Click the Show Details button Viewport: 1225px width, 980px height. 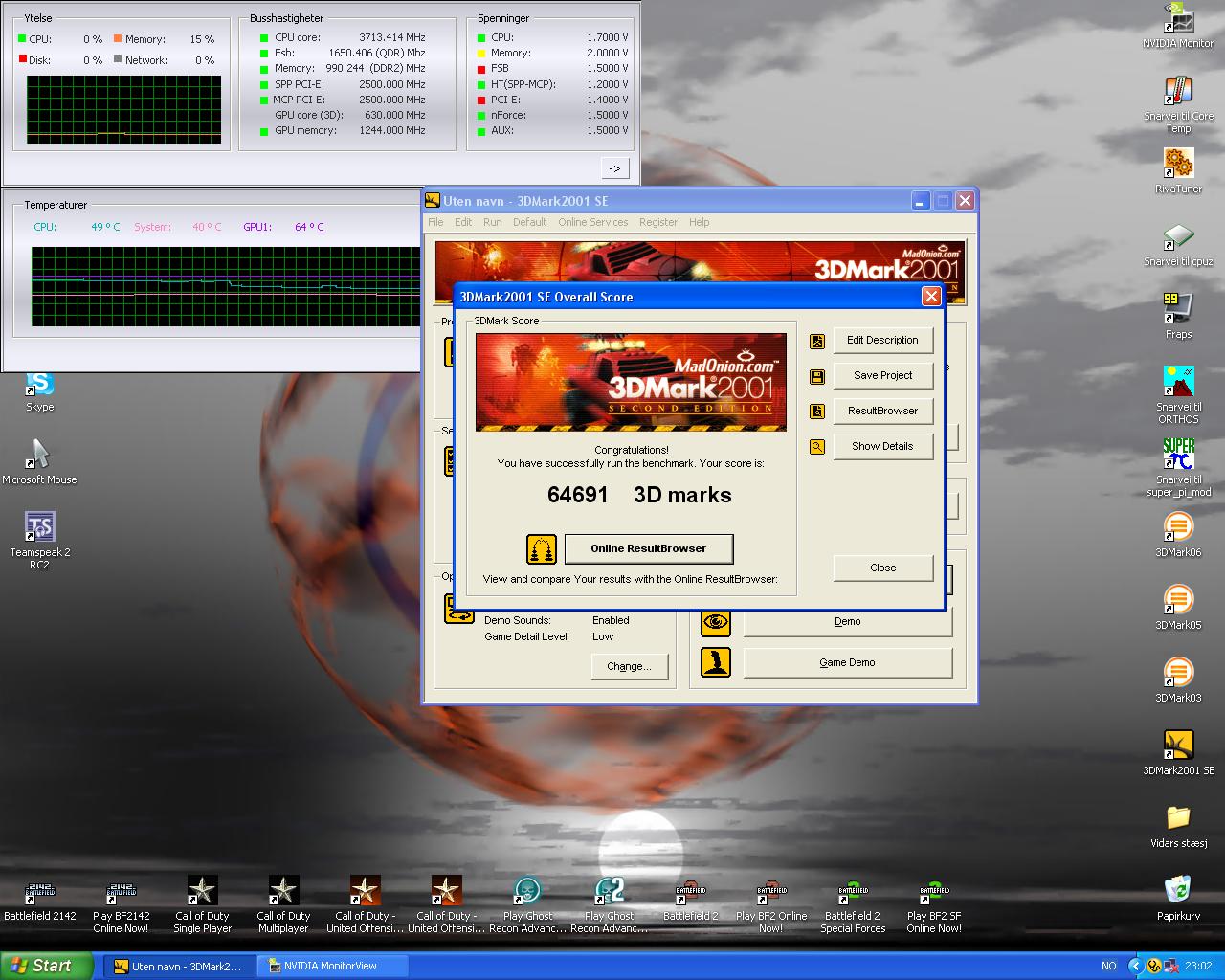tap(882, 446)
